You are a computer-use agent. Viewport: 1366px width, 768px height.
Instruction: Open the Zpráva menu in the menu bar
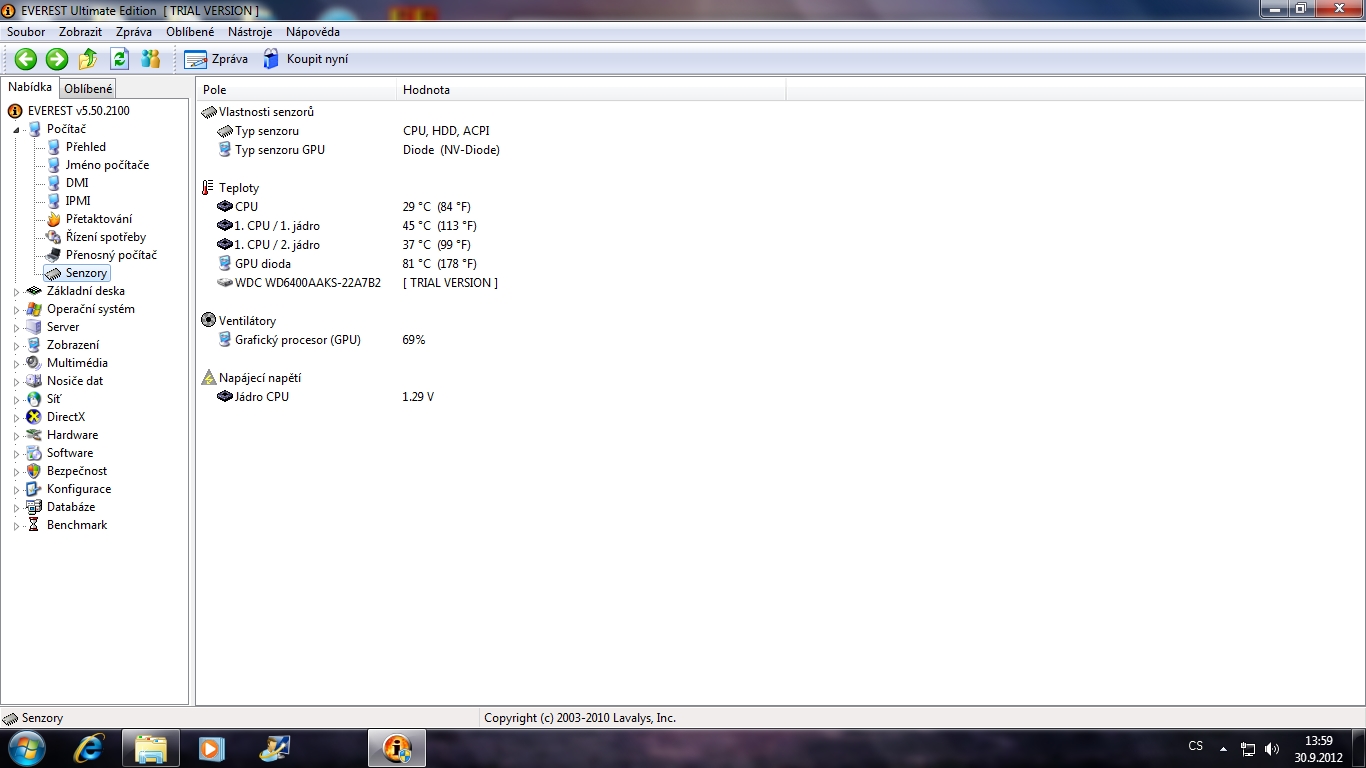tap(133, 32)
